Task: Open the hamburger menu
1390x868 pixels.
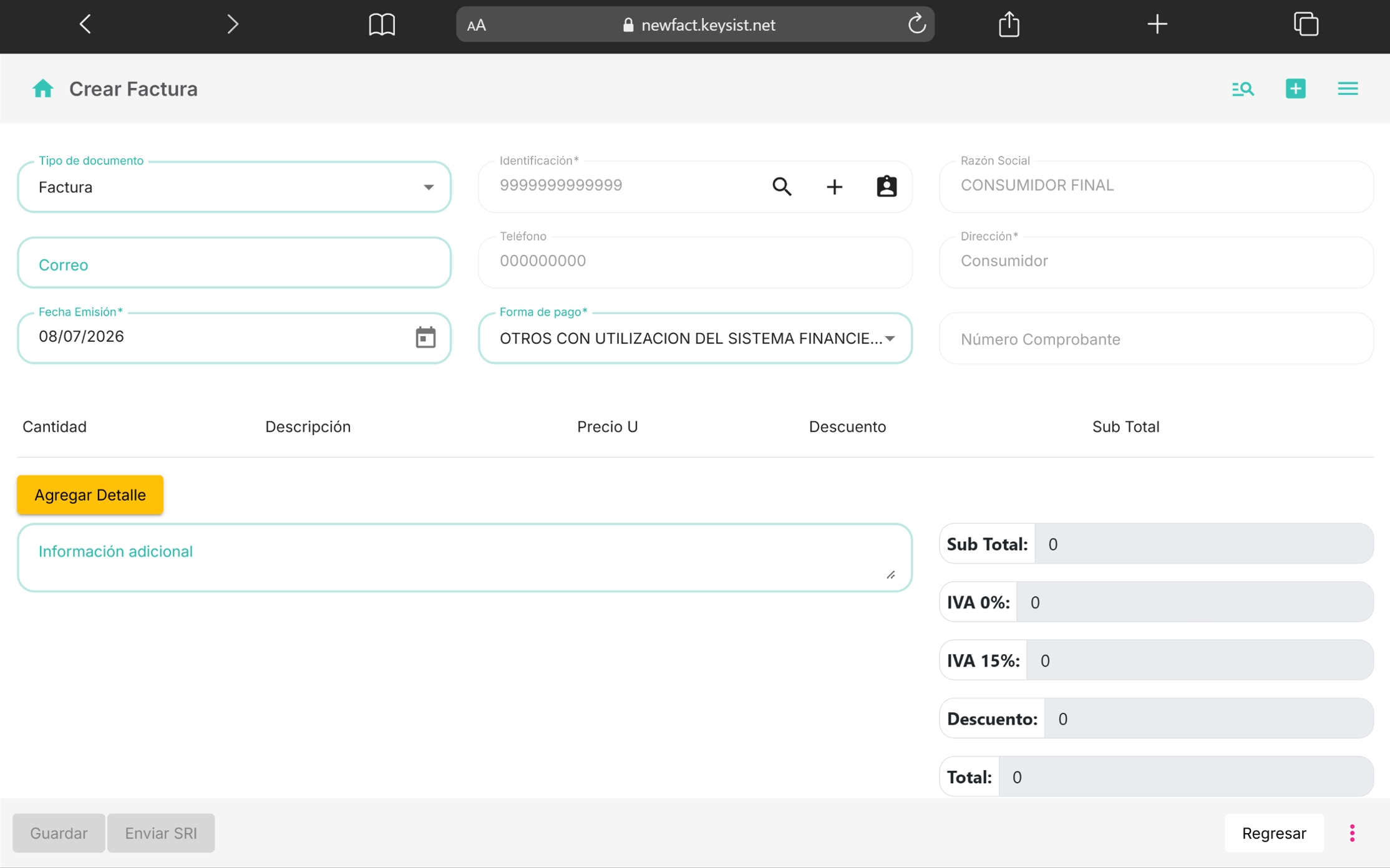Action: click(x=1348, y=89)
